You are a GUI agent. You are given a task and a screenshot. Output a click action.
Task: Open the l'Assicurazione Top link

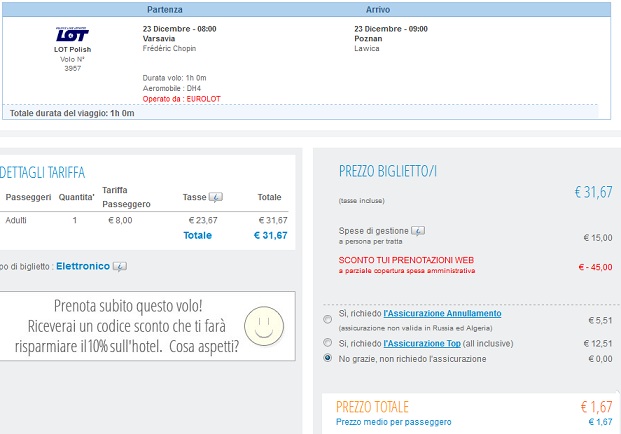pyautogui.click(x=422, y=343)
